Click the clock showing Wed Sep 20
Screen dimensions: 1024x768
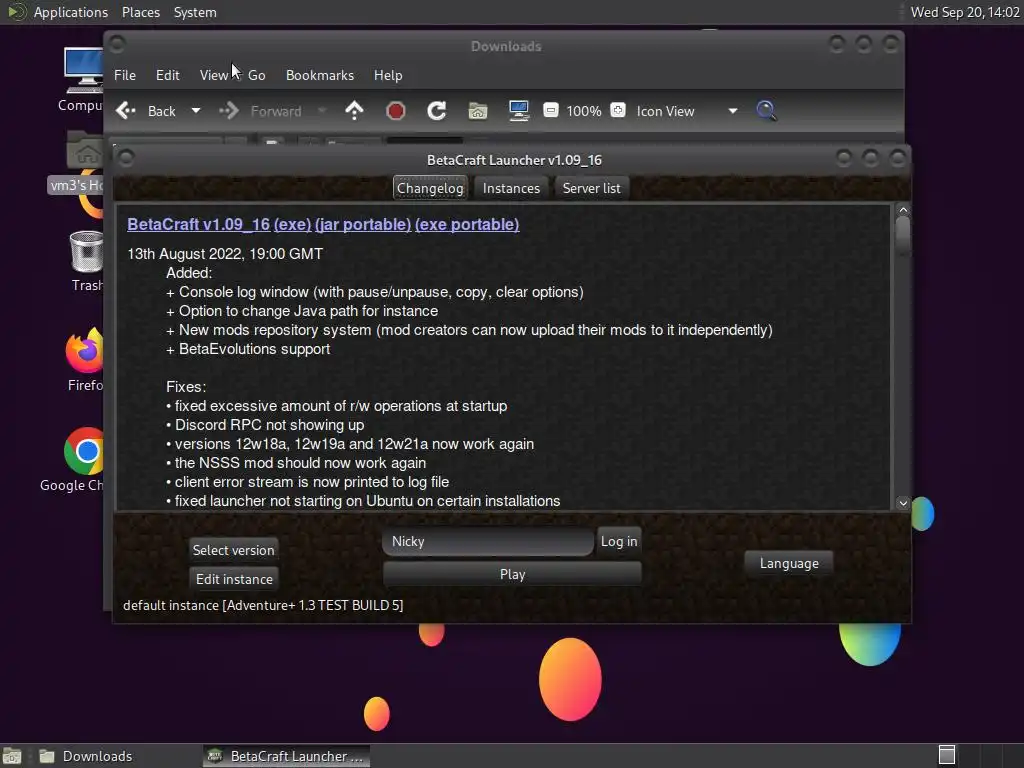click(x=965, y=12)
